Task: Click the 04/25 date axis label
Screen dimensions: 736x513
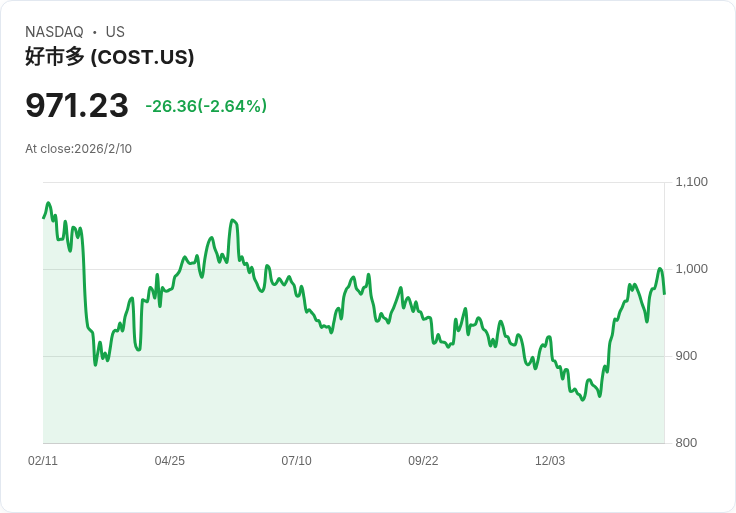Action: click(169, 460)
